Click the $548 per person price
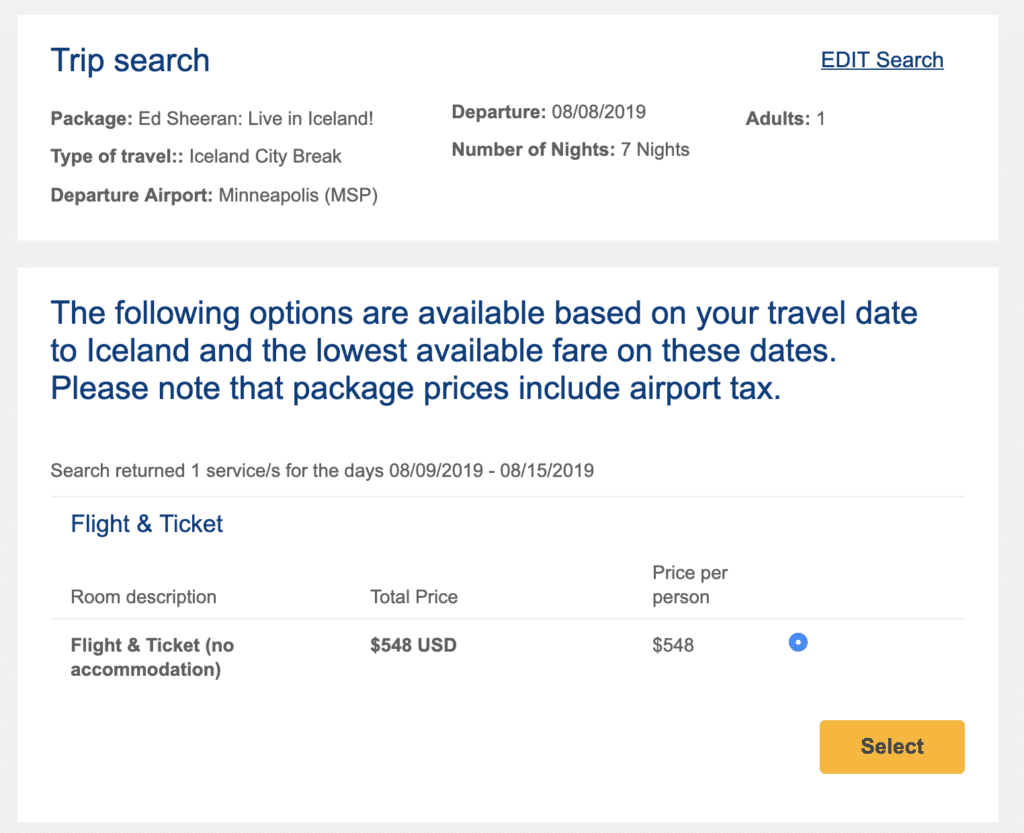The width and height of the screenshot is (1024, 833). [x=673, y=645]
